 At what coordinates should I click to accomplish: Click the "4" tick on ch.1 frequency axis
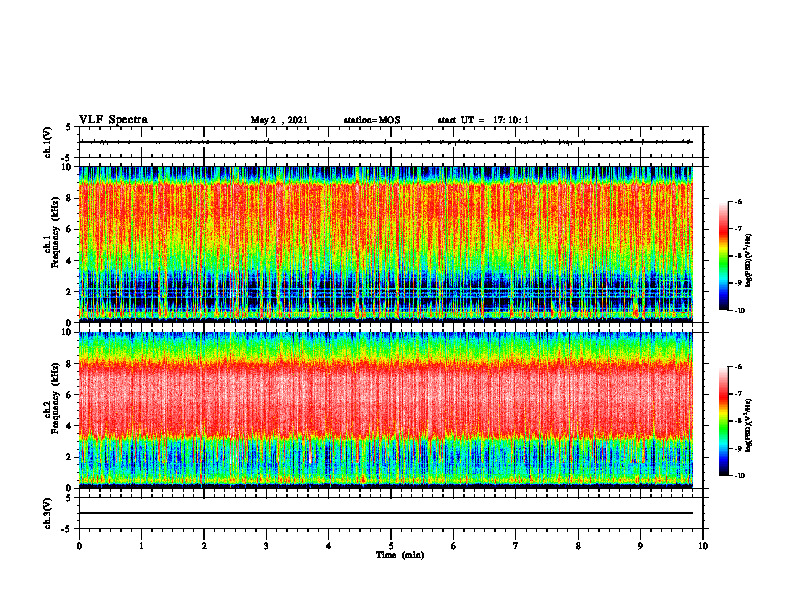point(69,261)
